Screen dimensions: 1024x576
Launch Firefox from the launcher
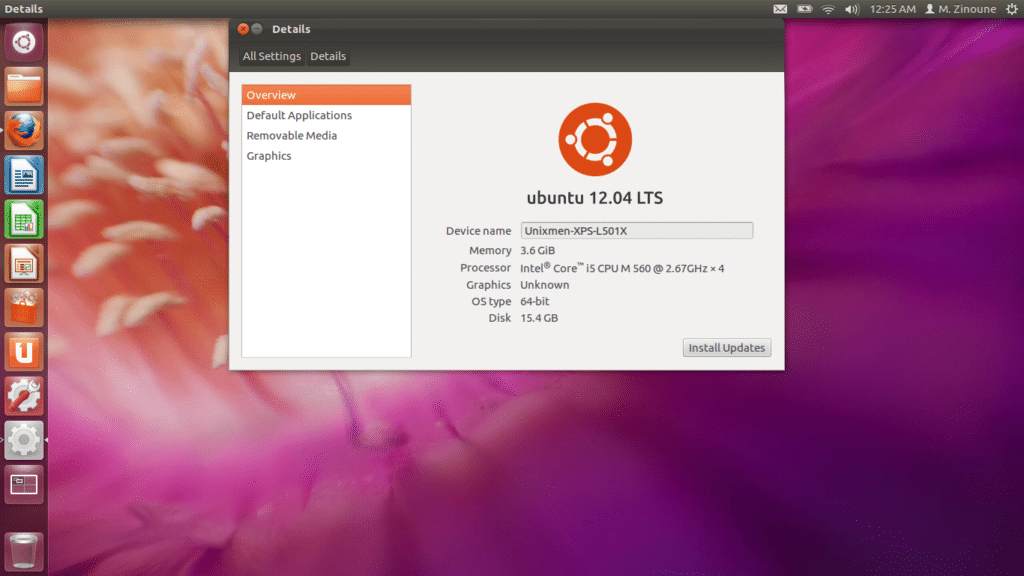23,131
